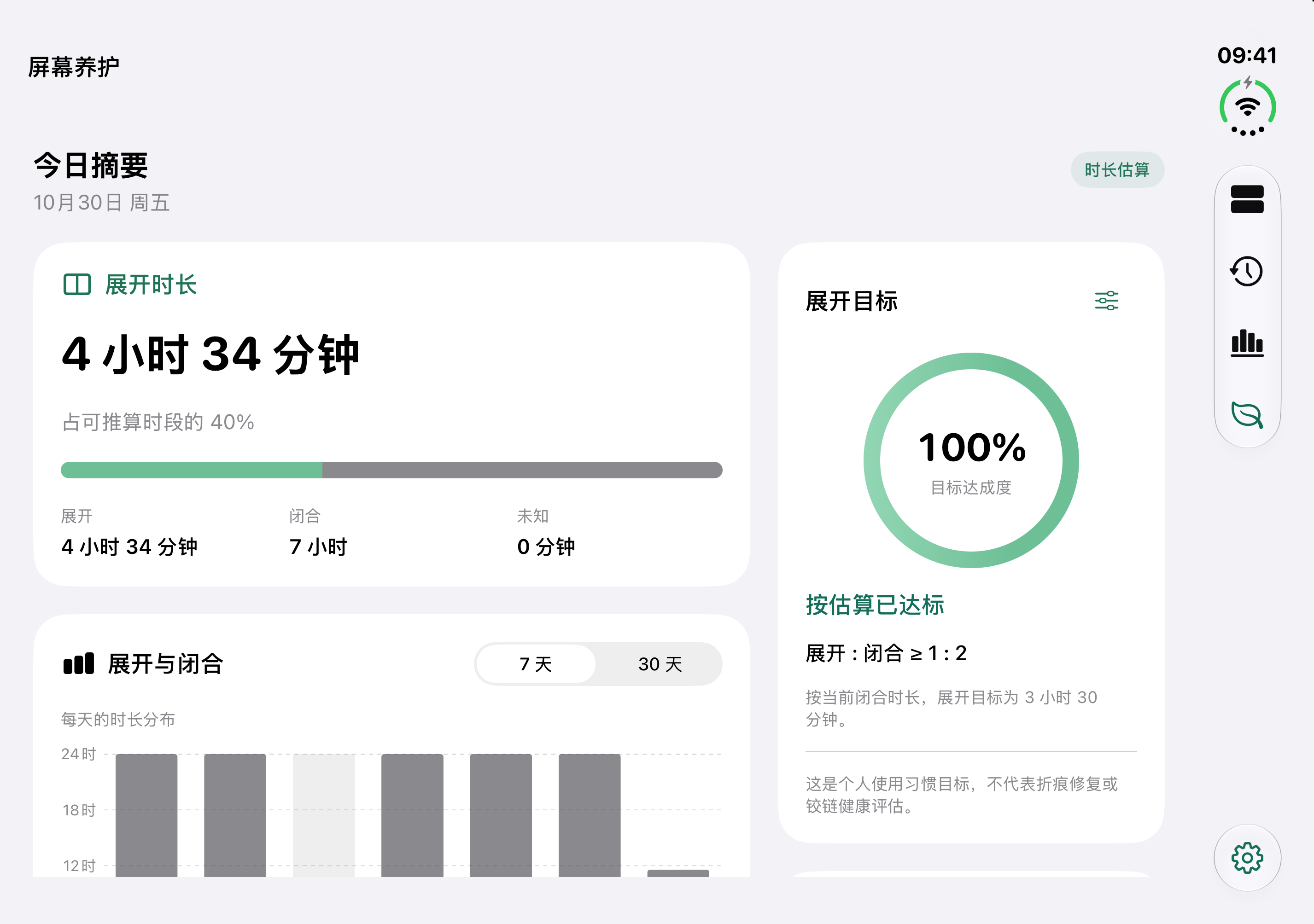Click the 09:41 clock display
Screen dimensions: 1314x924
pyautogui.click(x=1247, y=56)
